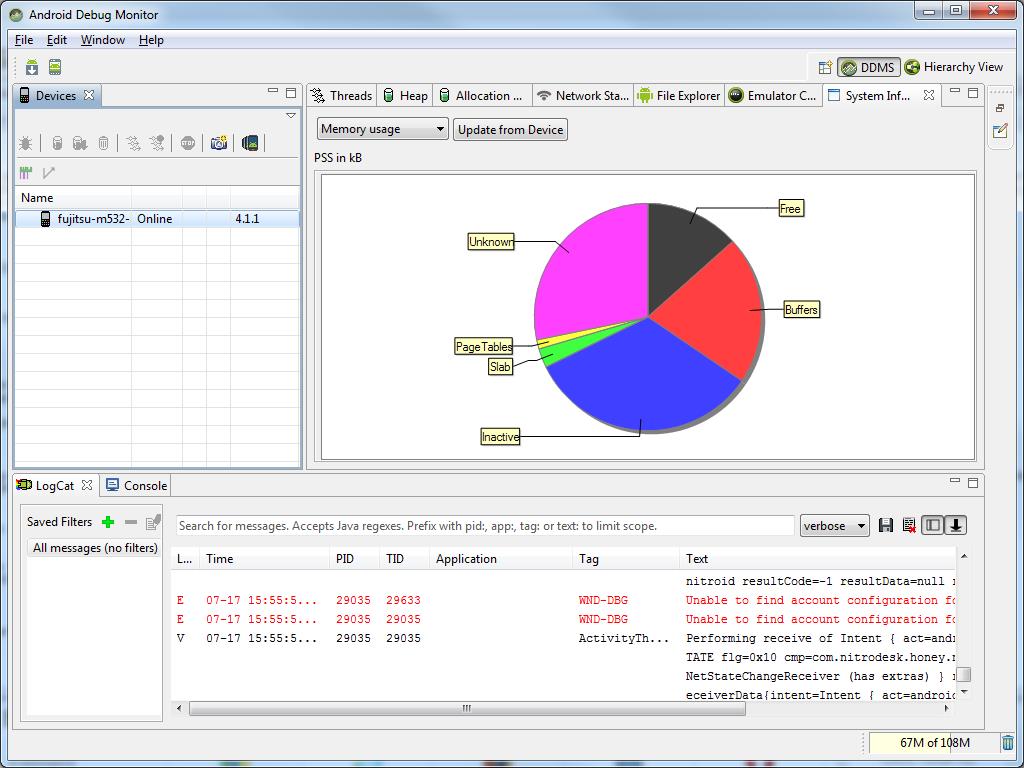Click the Dump HPROF file icon
Viewport: 1024px width, 768px height.
80,143
